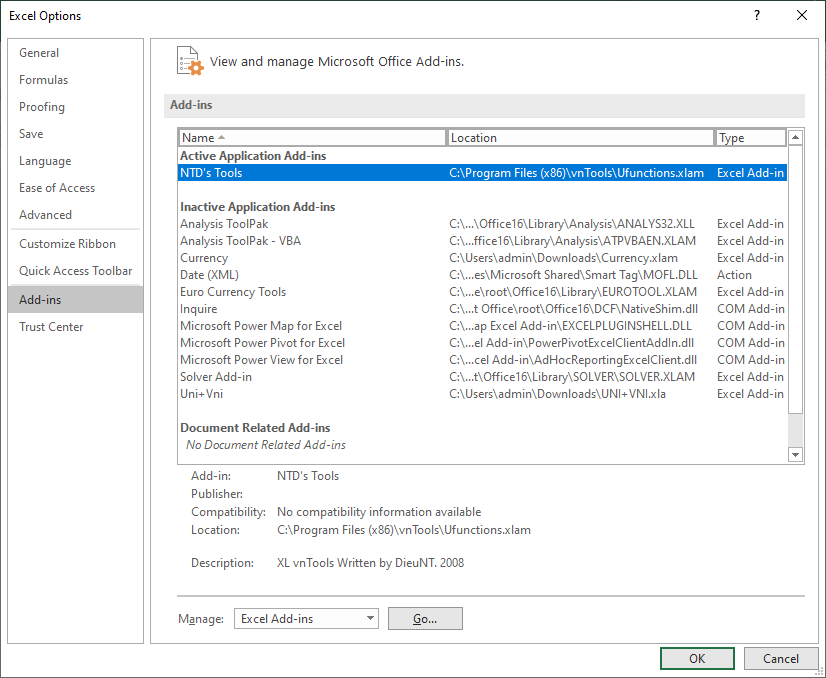Click the Type column header

(x=750, y=138)
